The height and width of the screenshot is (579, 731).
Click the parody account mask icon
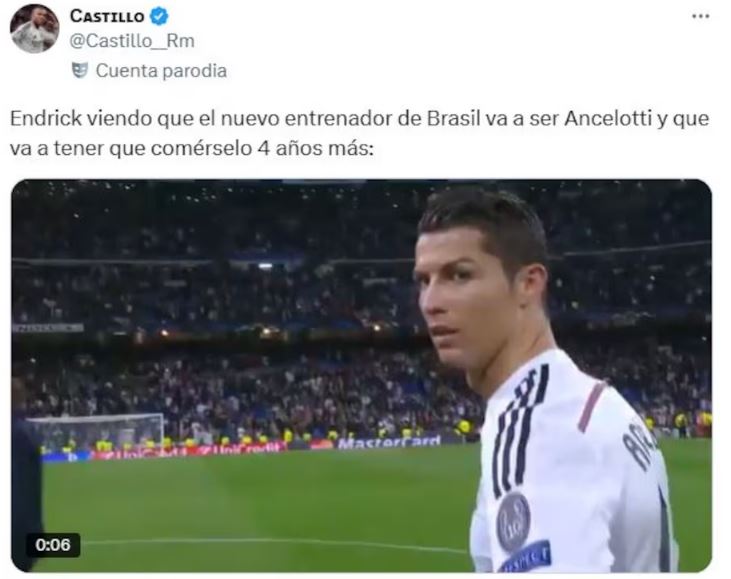(80, 71)
